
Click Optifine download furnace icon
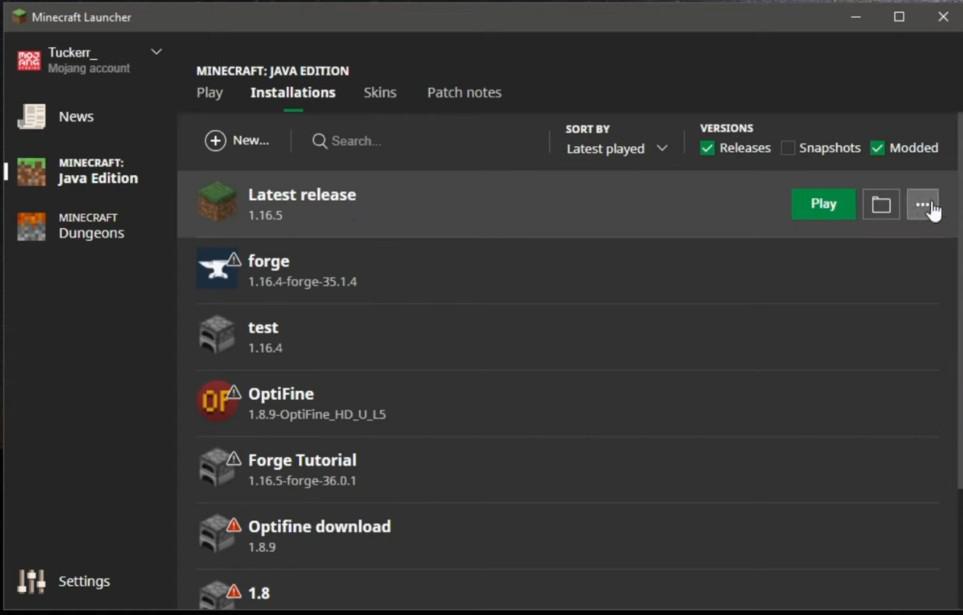[217, 534]
